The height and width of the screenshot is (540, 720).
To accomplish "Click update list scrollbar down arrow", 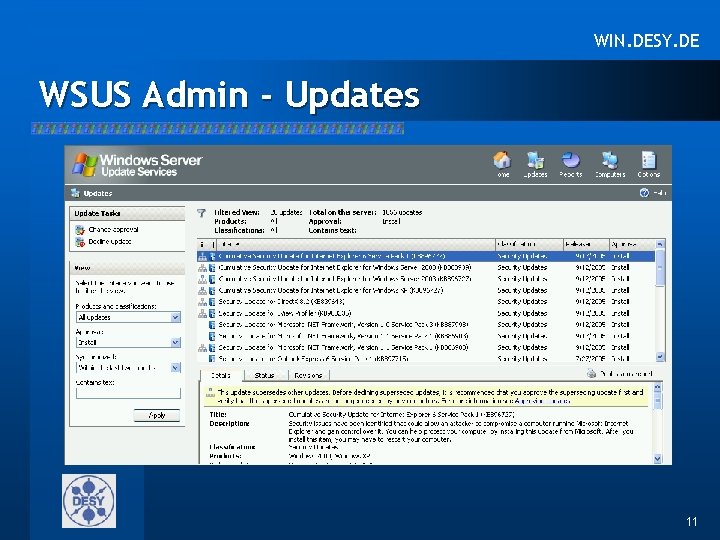I will point(660,356).
